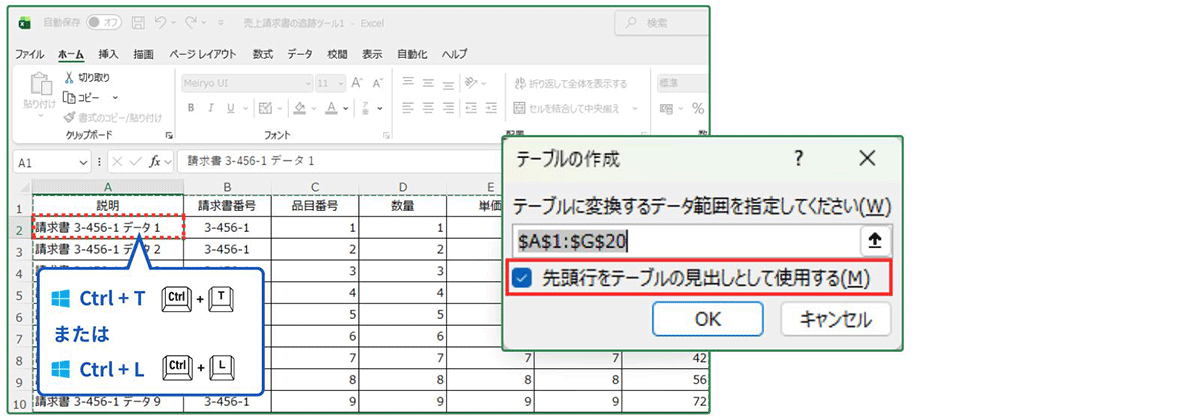This screenshot has height=420, width=1200.
Task: Switch to the Review (校閲) tab
Action: click(337, 54)
